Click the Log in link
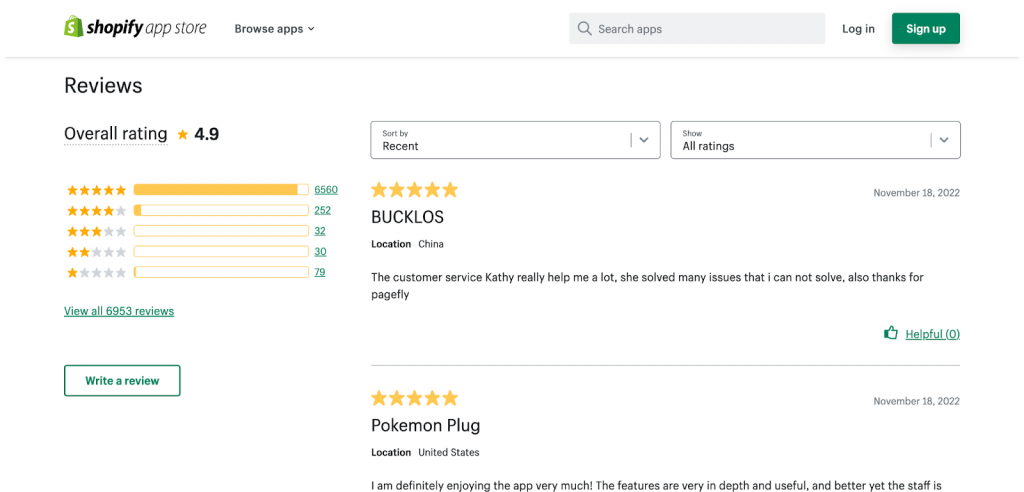This screenshot has height=492, width=1024. click(x=858, y=29)
